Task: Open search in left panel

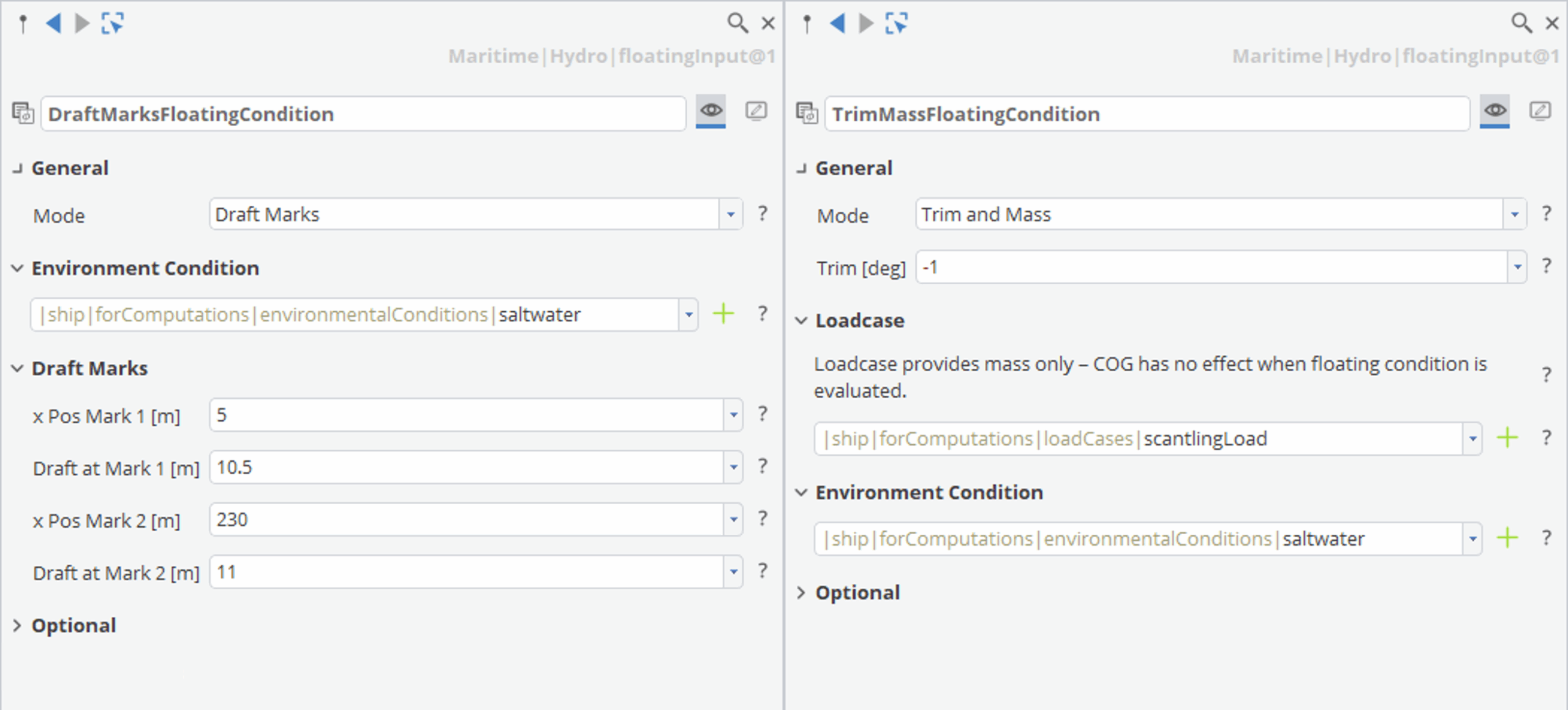Action: click(x=737, y=24)
